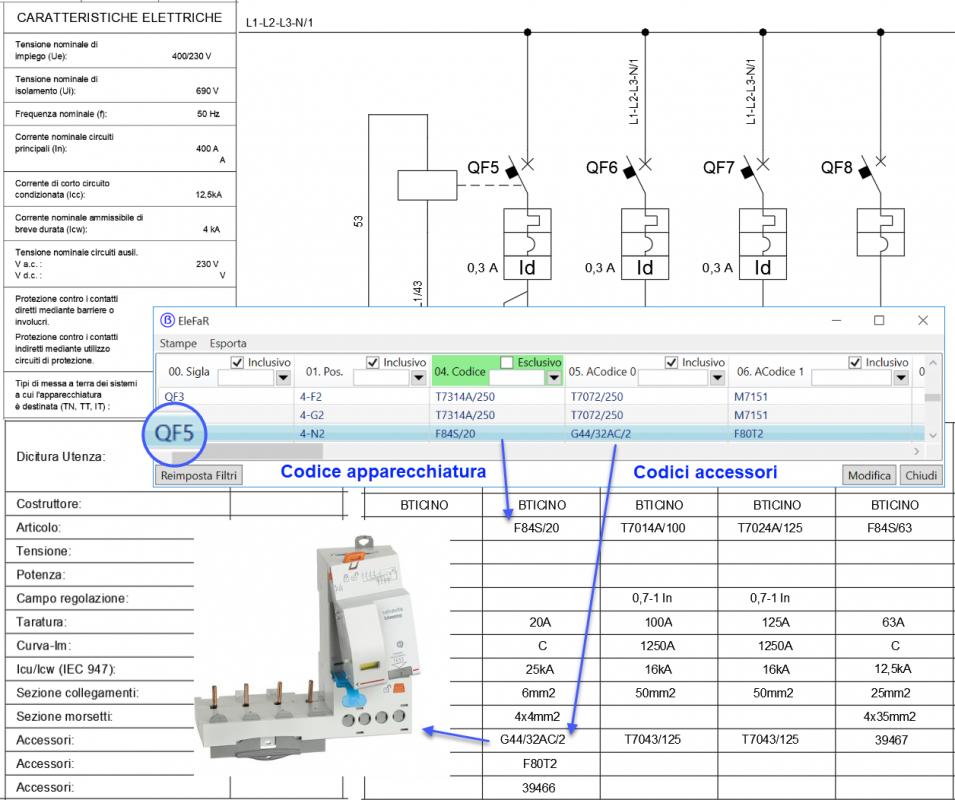Screen dimensions: 955x800
Task: Open the 00. Sigla filter dropdown arrow
Action: [x=283, y=378]
